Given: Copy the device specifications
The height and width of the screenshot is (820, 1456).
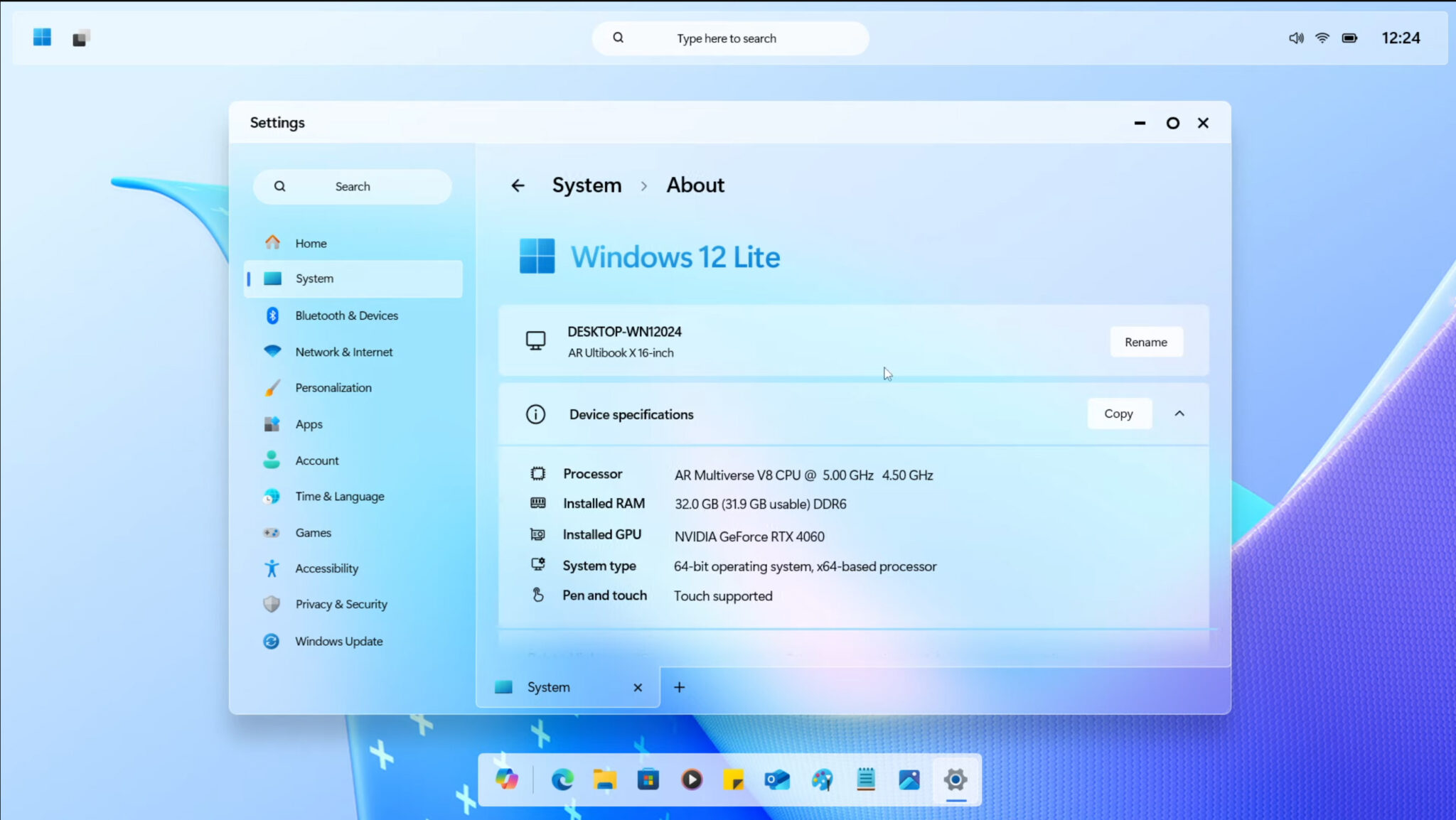Looking at the screenshot, I should pyautogui.click(x=1118, y=413).
